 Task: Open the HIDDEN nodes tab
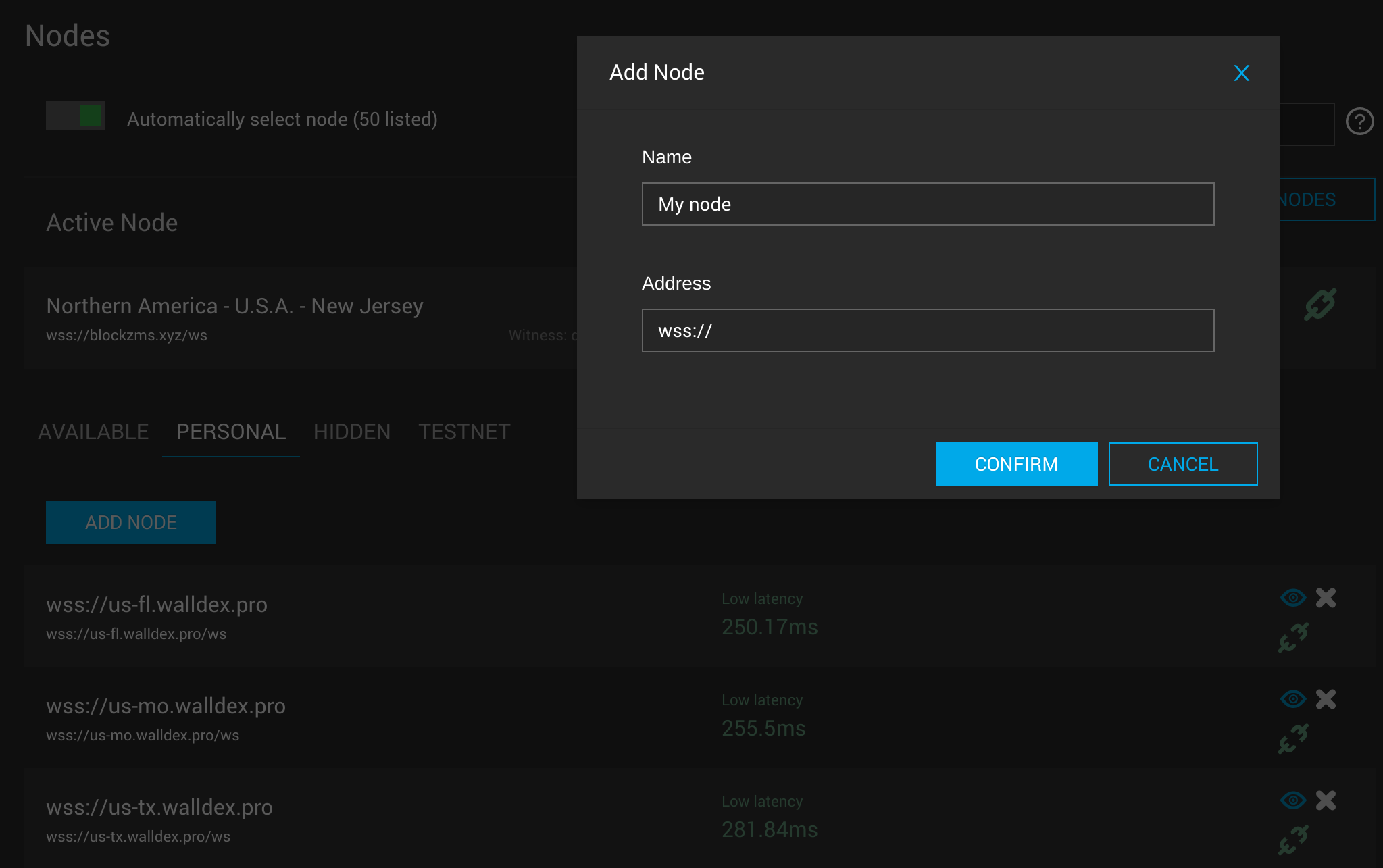[351, 431]
